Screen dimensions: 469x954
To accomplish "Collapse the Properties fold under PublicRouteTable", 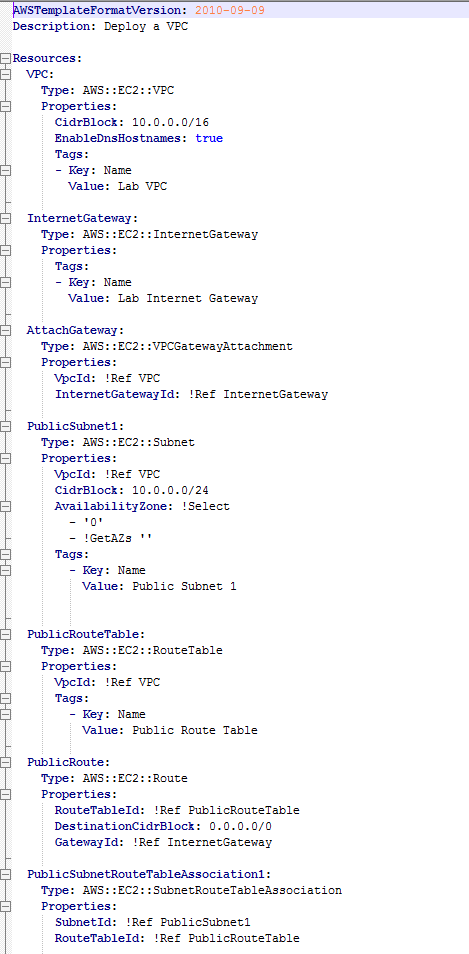I will pos(5,666).
